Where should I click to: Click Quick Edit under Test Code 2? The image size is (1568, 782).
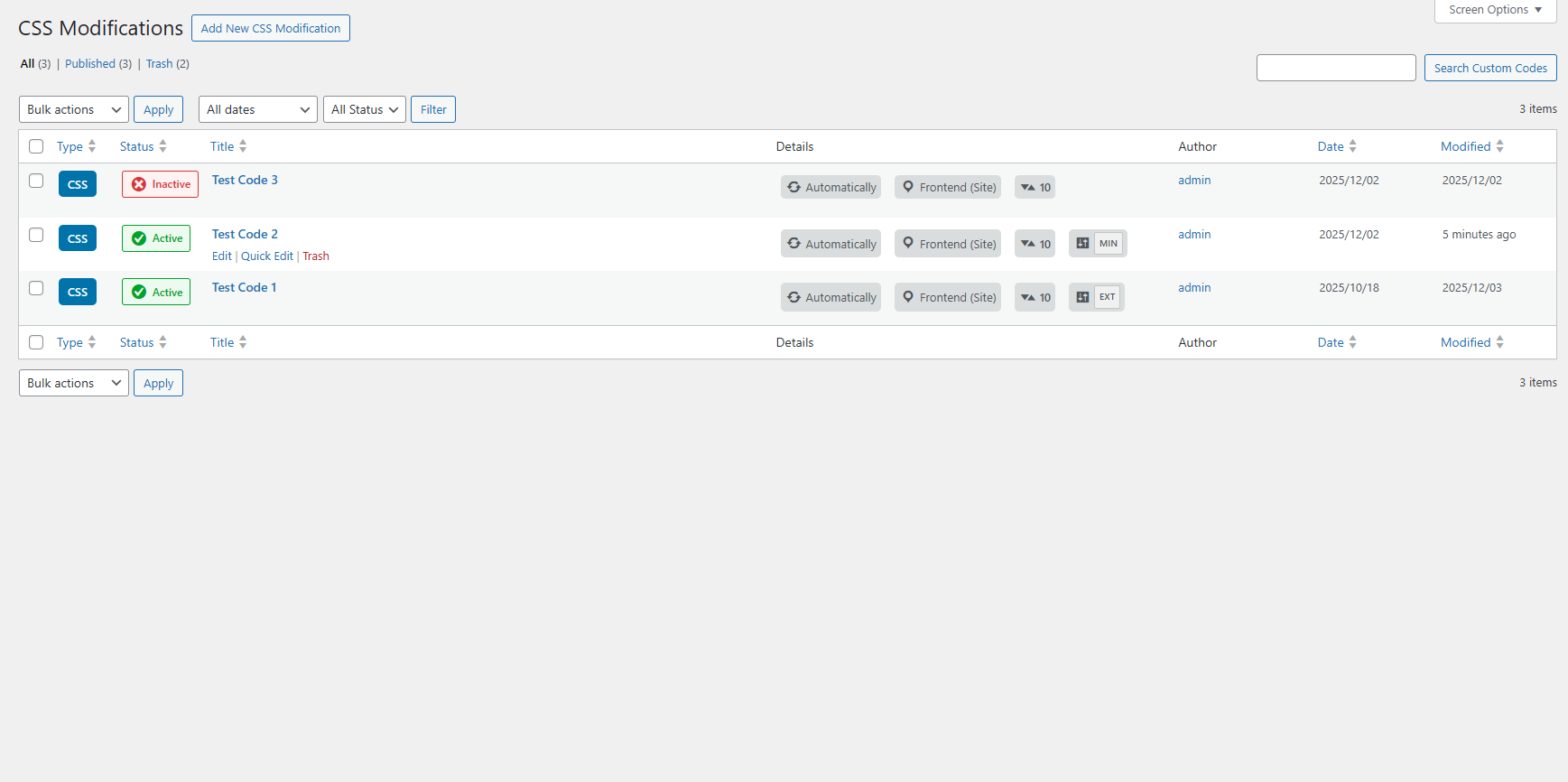(x=267, y=256)
